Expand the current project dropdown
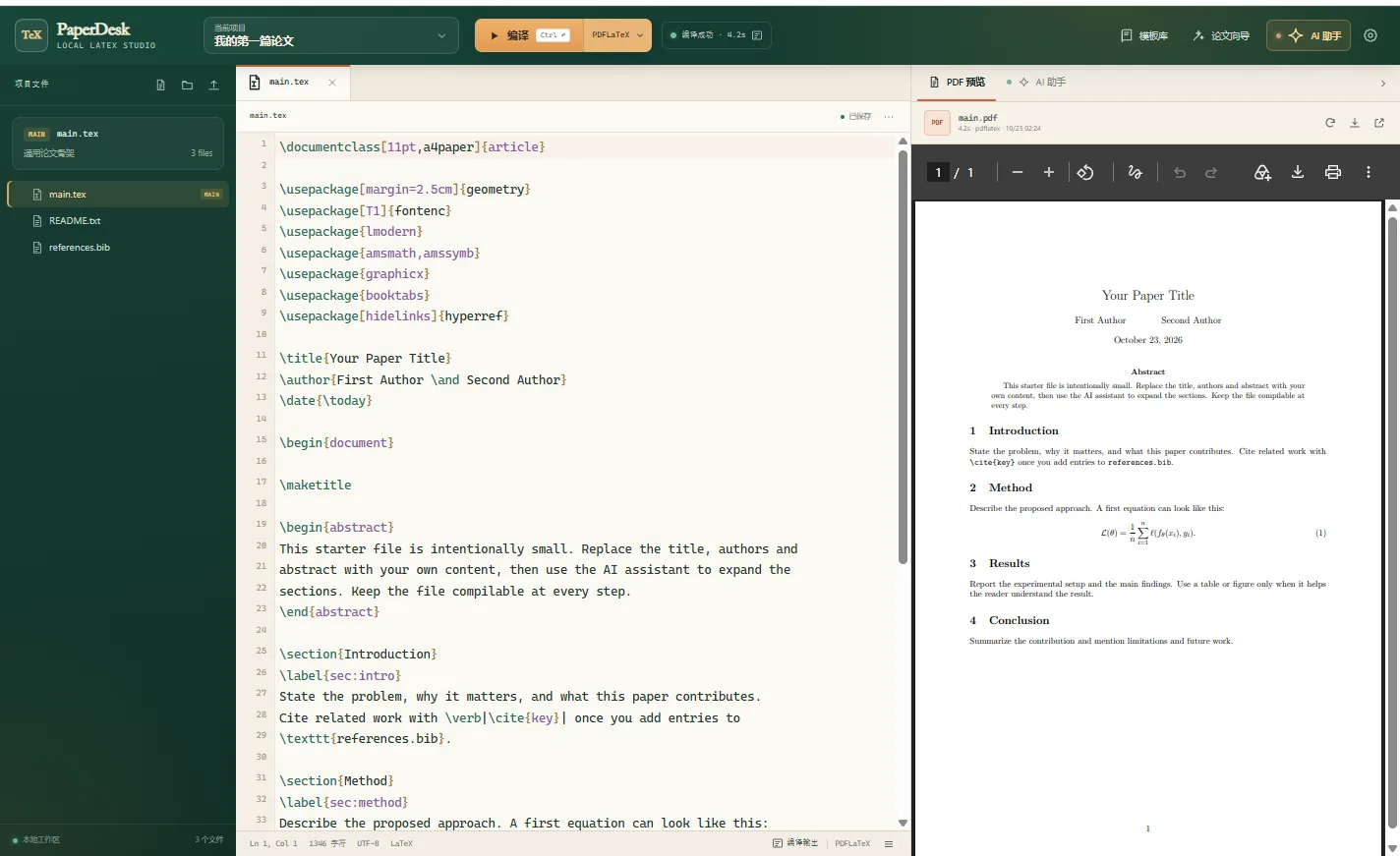The width and height of the screenshot is (1400, 856). 330,35
